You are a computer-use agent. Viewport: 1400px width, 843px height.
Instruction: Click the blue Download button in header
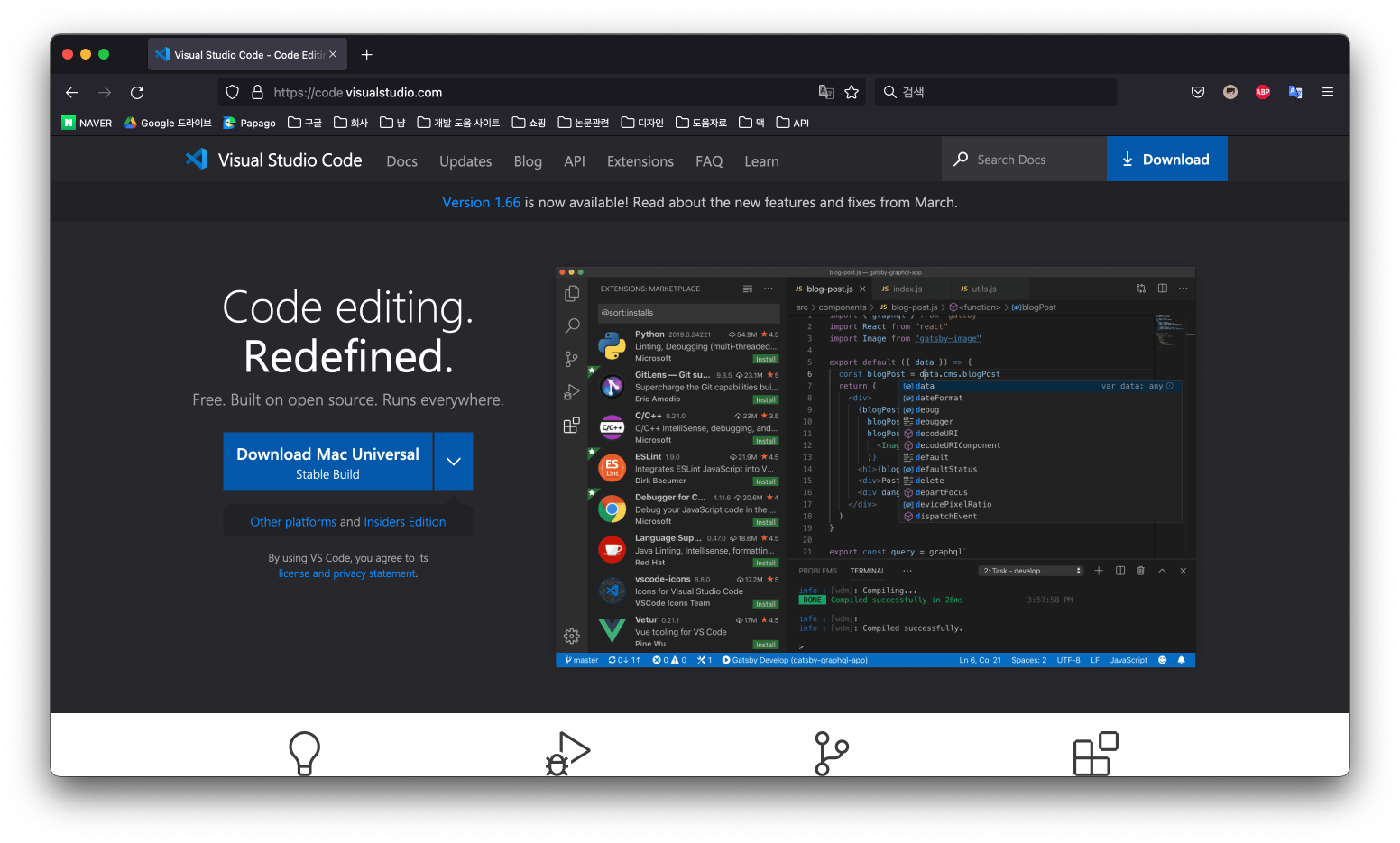pos(1166,159)
